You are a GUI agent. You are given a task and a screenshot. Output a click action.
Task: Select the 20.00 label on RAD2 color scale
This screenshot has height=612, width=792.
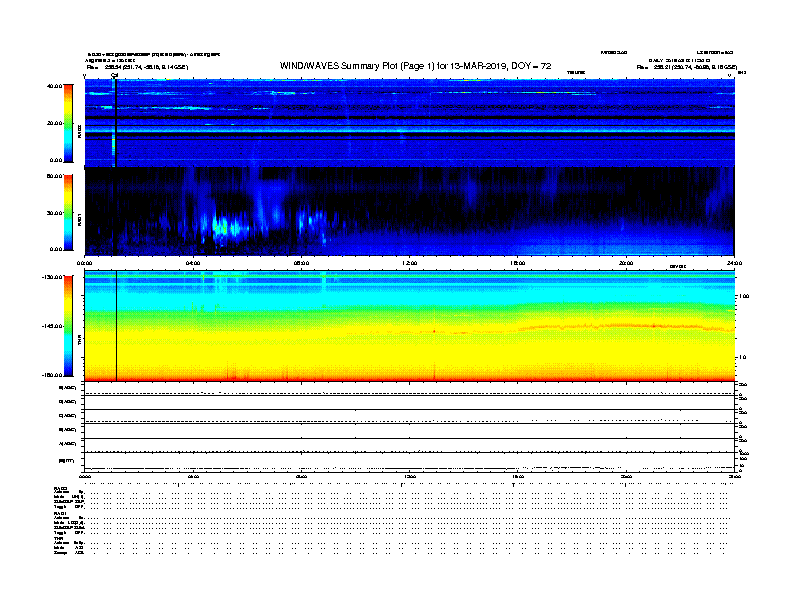[x=54, y=123]
